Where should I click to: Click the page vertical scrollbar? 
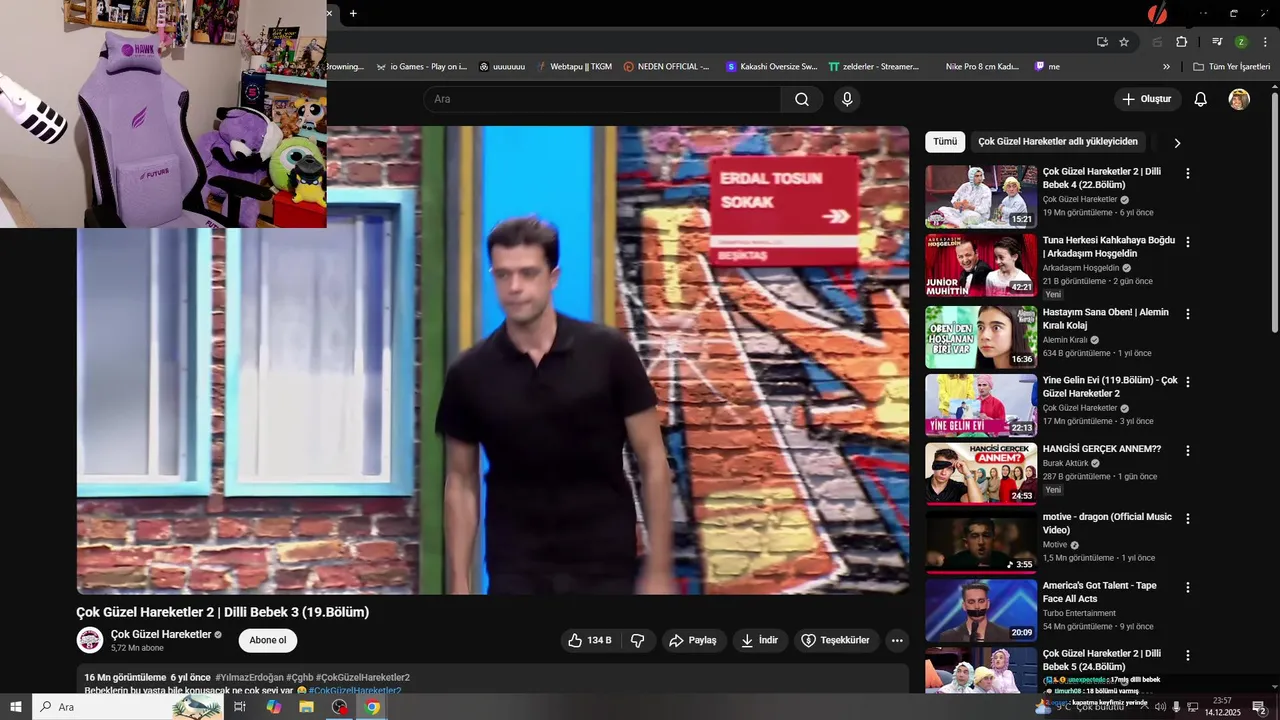pos(1274,210)
